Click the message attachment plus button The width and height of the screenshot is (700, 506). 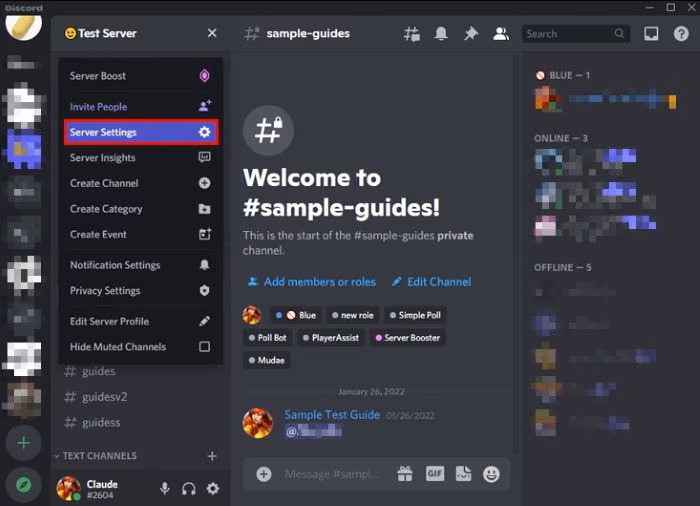pos(264,474)
